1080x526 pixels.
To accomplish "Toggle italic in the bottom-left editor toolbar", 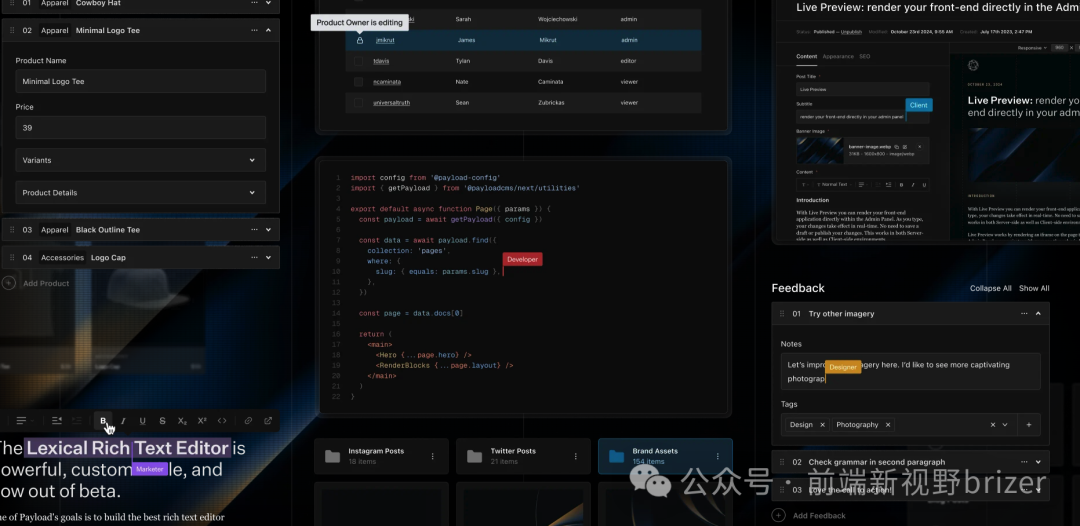I will click(123, 421).
